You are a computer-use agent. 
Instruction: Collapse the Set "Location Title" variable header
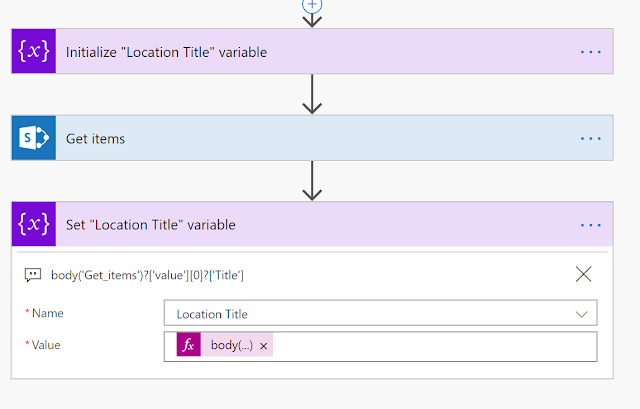(x=300, y=224)
